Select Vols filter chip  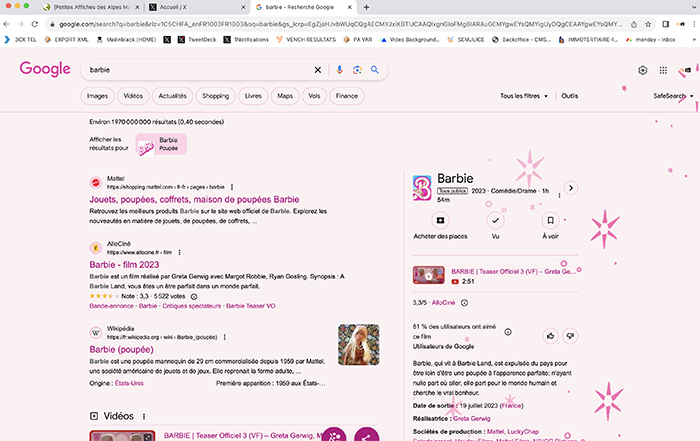coord(314,96)
